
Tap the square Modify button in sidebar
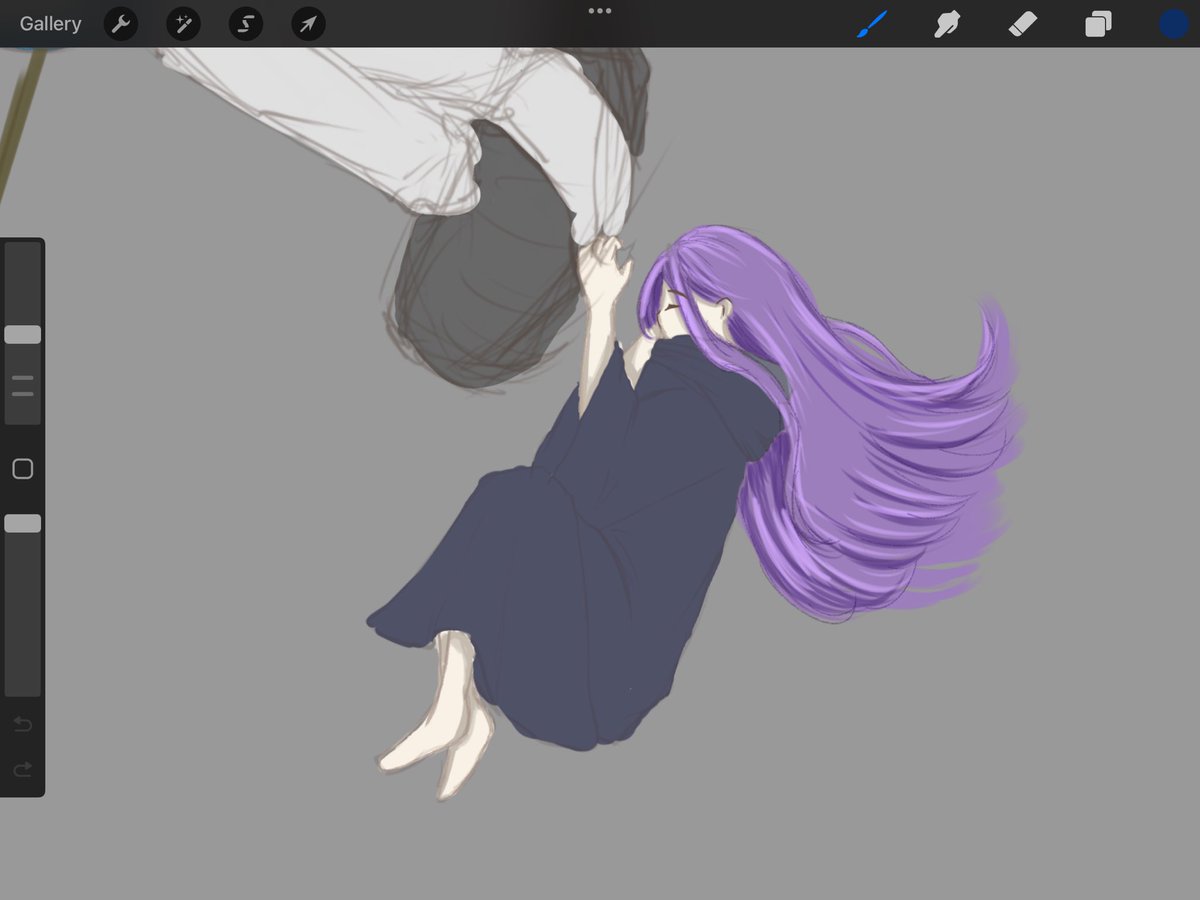23,469
